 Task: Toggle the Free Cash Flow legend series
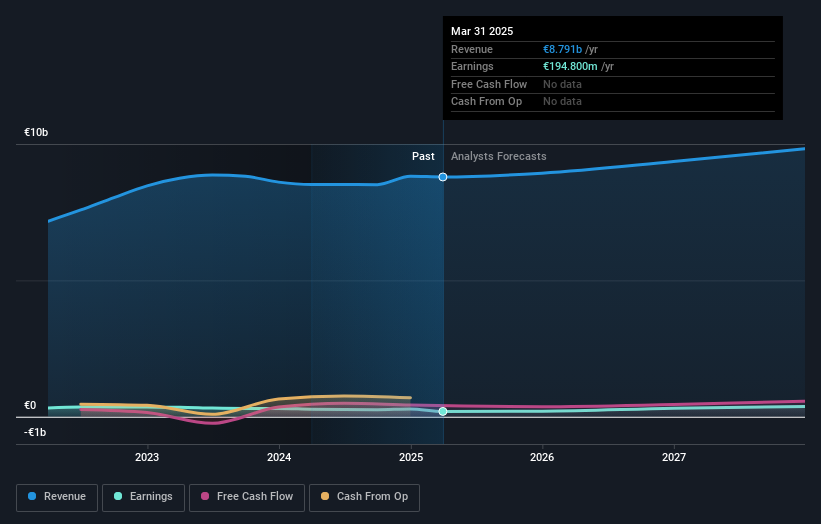pos(247,497)
